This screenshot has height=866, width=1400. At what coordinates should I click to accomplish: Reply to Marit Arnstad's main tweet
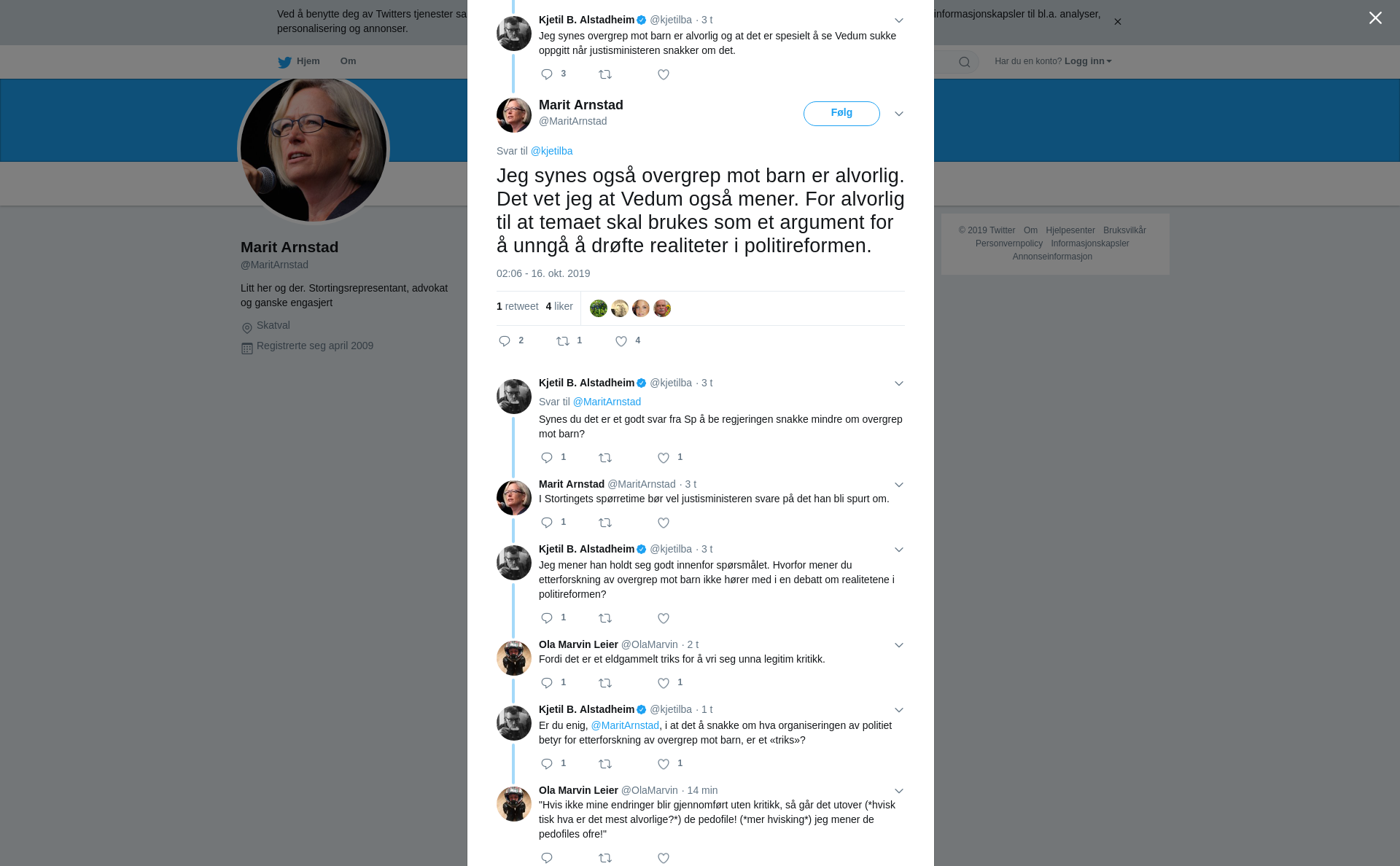coord(505,341)
